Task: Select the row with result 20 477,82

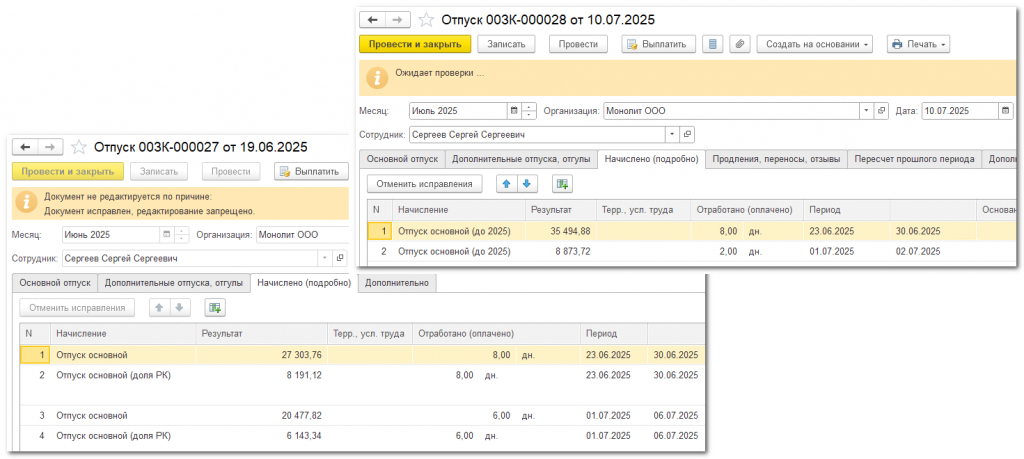Action: tap(363, 415)
